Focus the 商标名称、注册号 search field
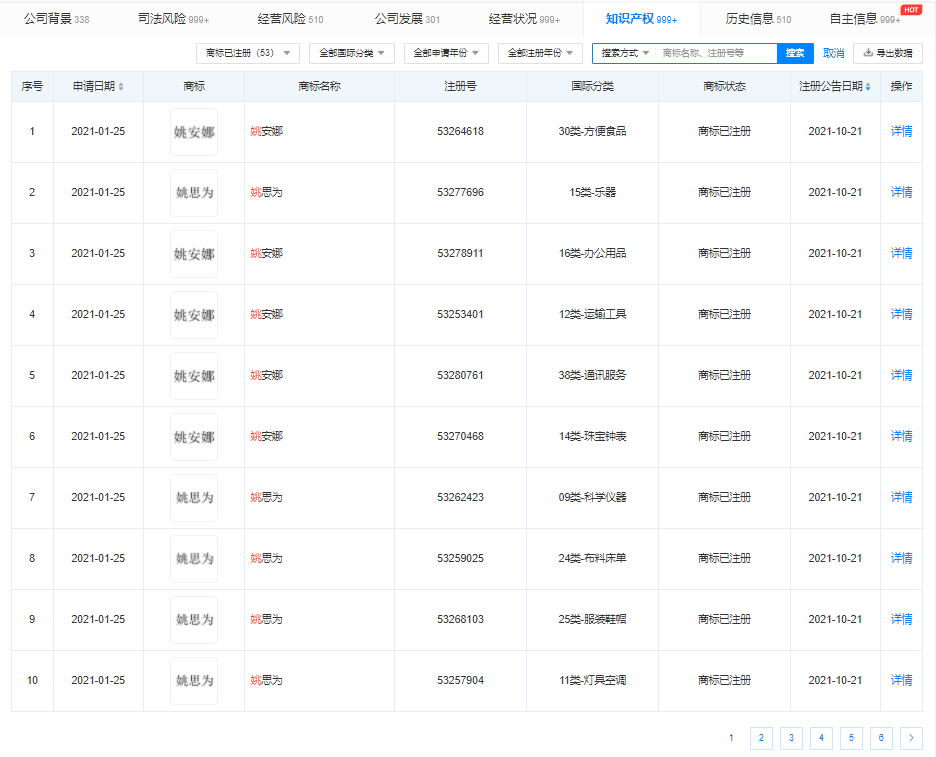The width and height of the screenshot is (936, 757). (x=716, y=53)
